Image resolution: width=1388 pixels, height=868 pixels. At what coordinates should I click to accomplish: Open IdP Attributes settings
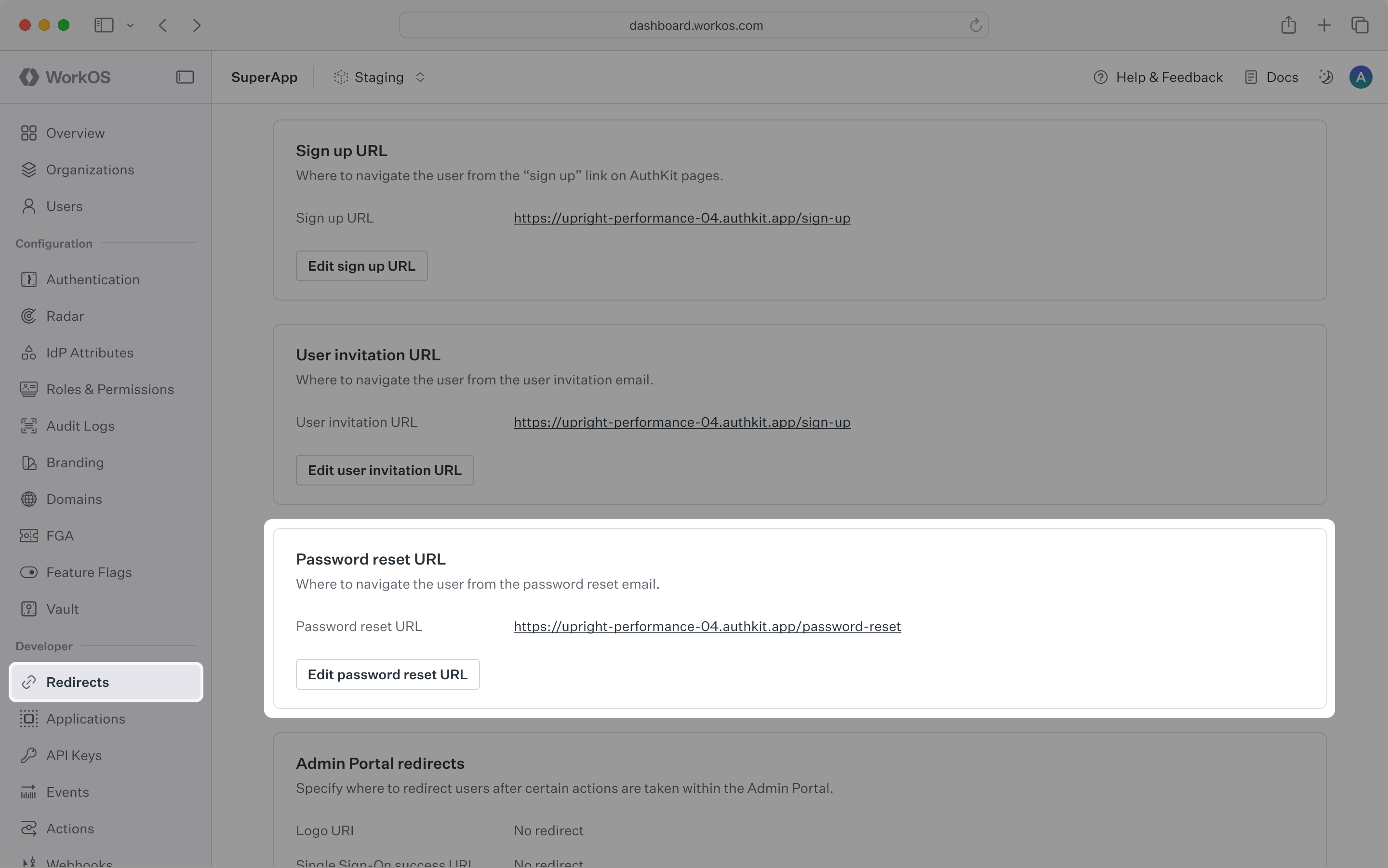(x=90, y=353)
